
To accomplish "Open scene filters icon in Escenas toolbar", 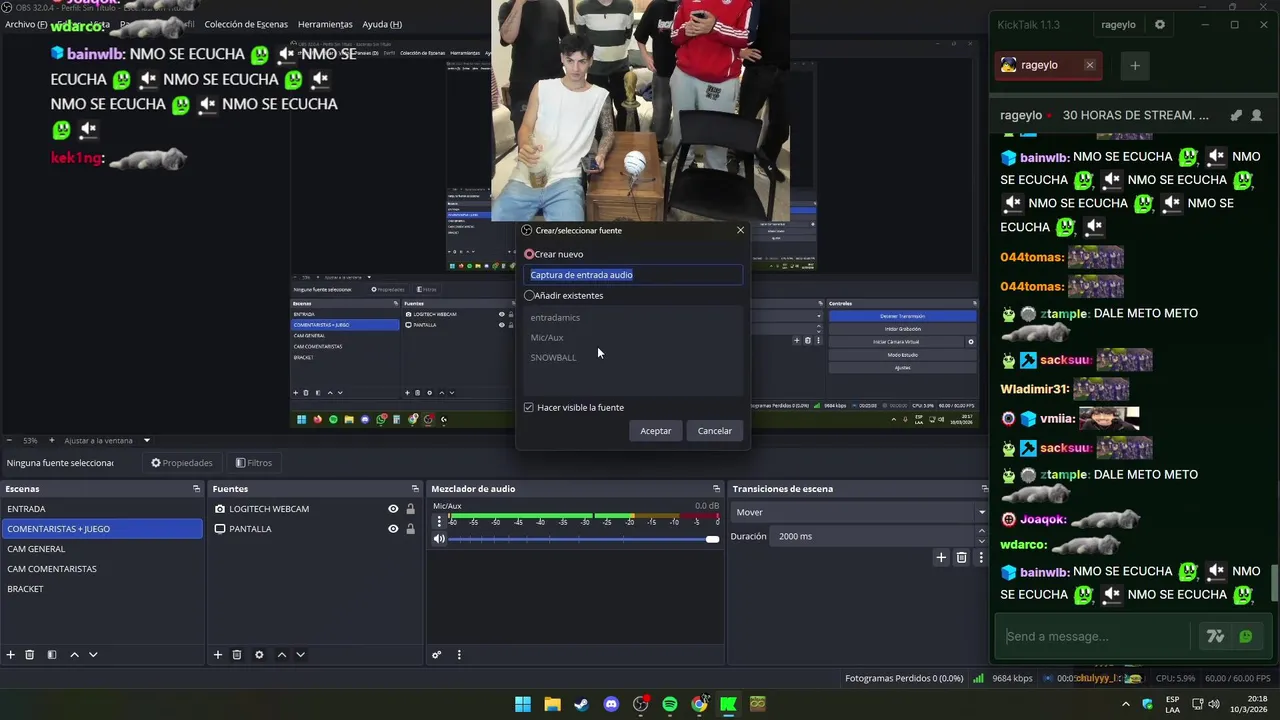I will point(52,655).
